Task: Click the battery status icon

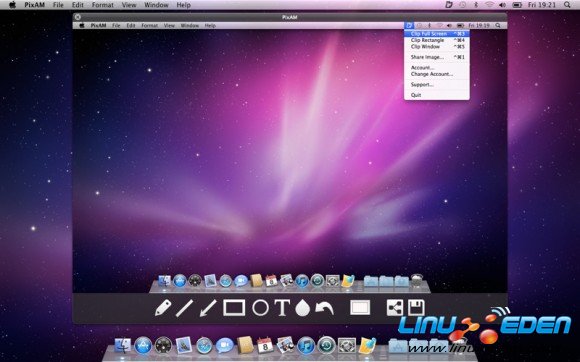Action: [517, 5]
